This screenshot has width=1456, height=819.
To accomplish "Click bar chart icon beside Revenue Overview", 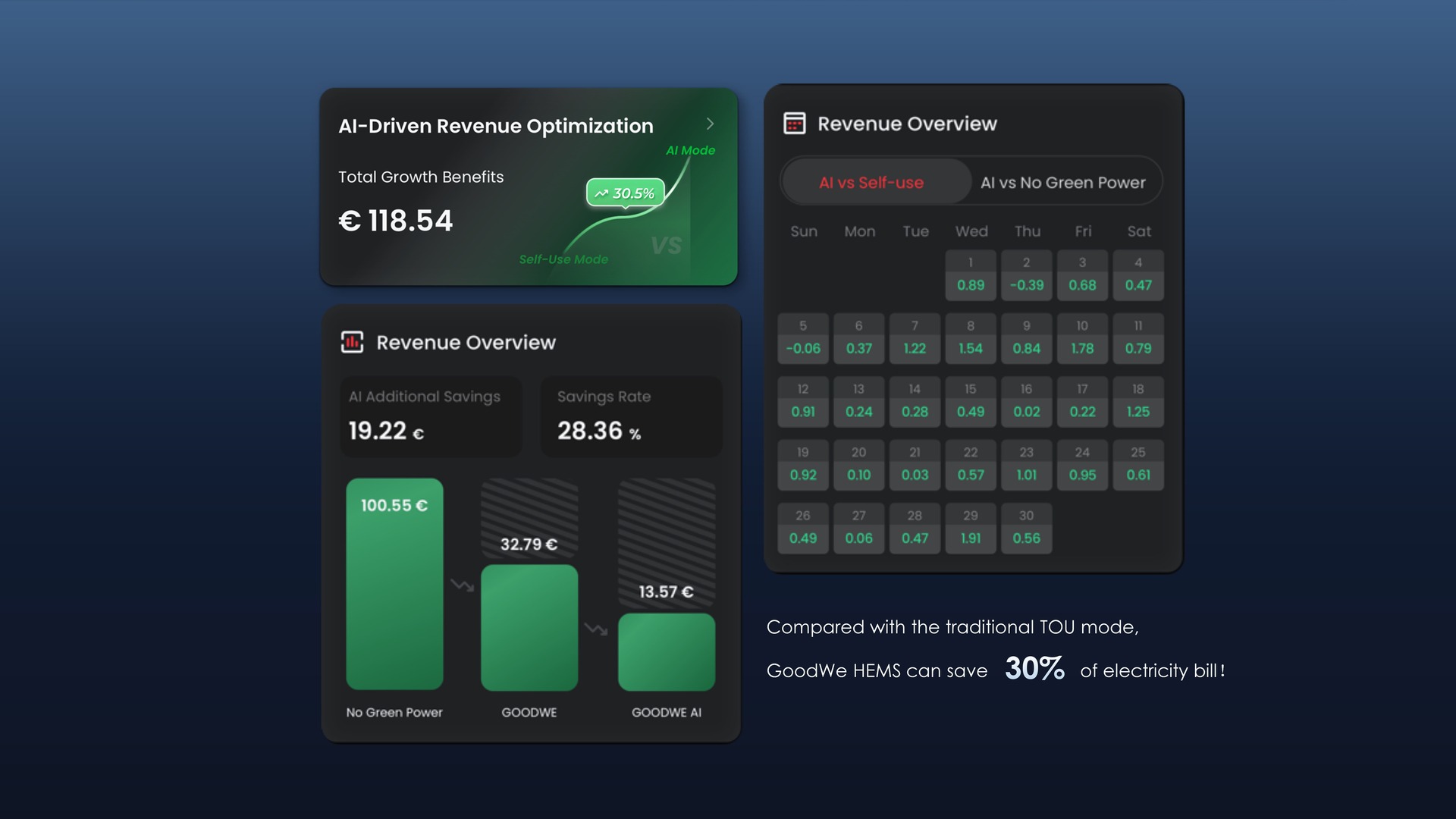I will tap(352, 342).
